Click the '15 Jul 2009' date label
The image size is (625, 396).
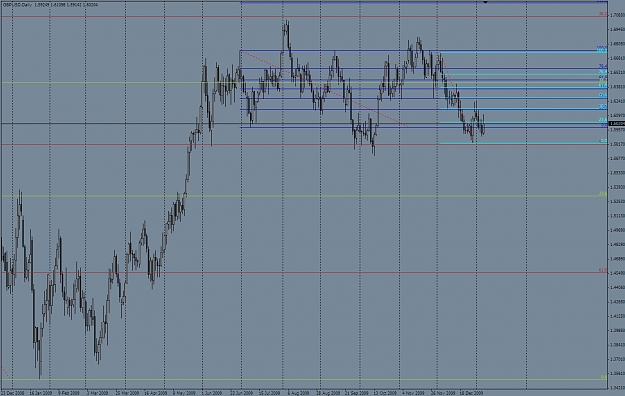pos(270,393)
